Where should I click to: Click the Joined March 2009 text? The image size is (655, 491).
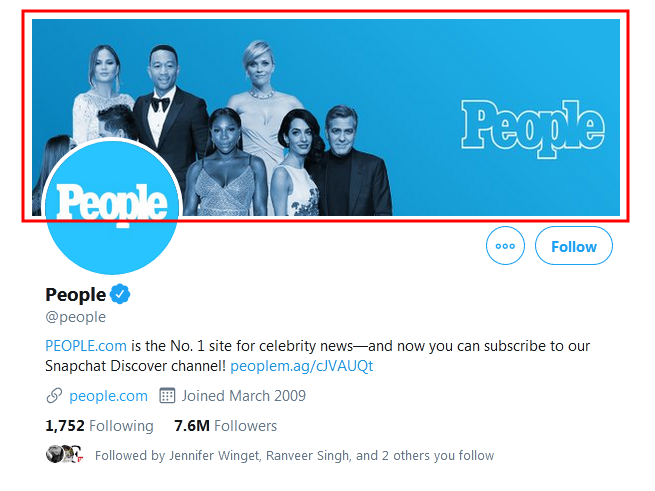(245, 396)
